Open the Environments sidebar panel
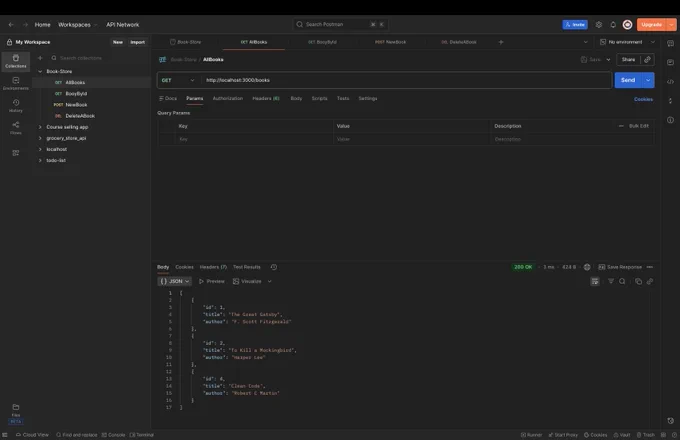 click(x=16, y=83)
